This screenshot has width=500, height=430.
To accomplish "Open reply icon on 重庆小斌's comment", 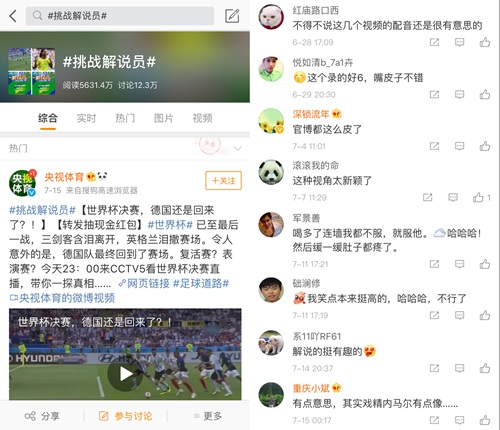I will 459,420.
